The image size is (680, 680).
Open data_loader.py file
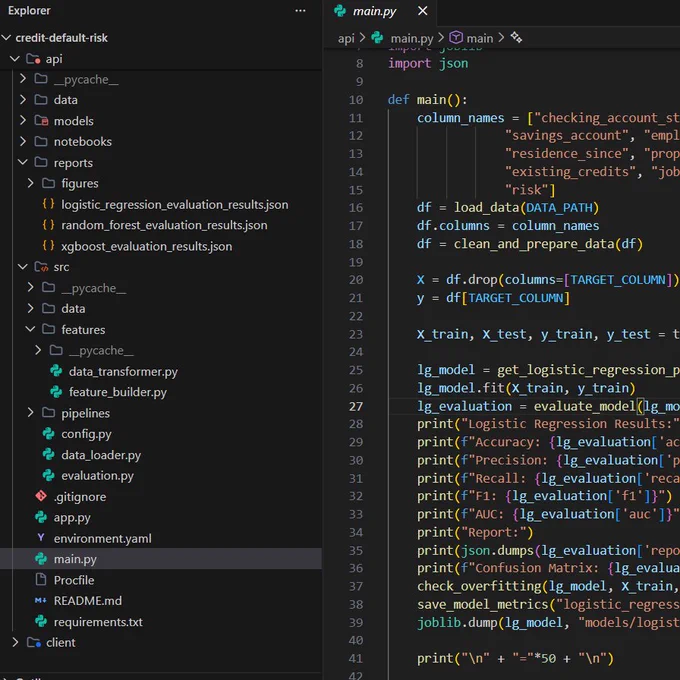(101, 455)
